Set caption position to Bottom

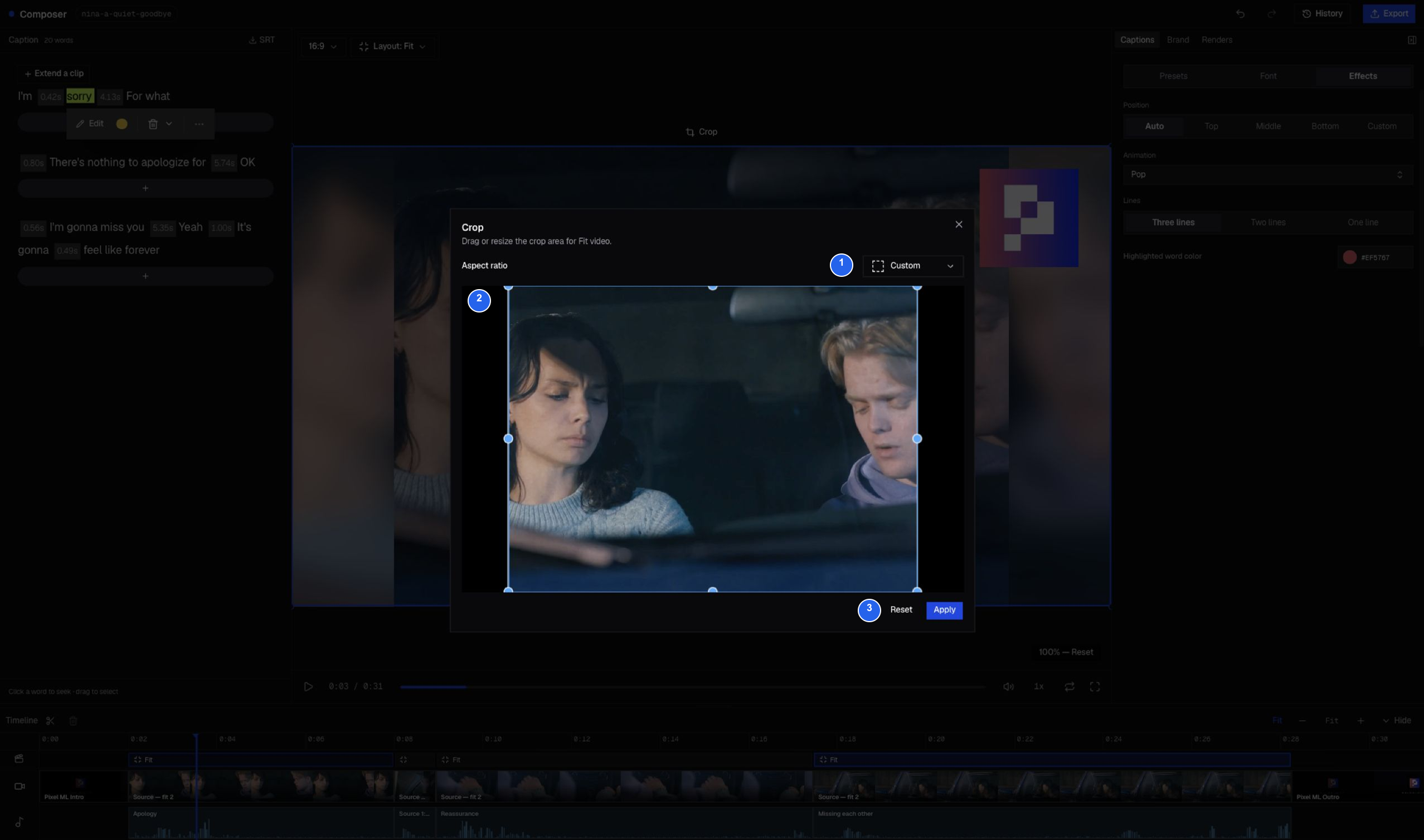pyautogui.click(x=1325, y=126)
